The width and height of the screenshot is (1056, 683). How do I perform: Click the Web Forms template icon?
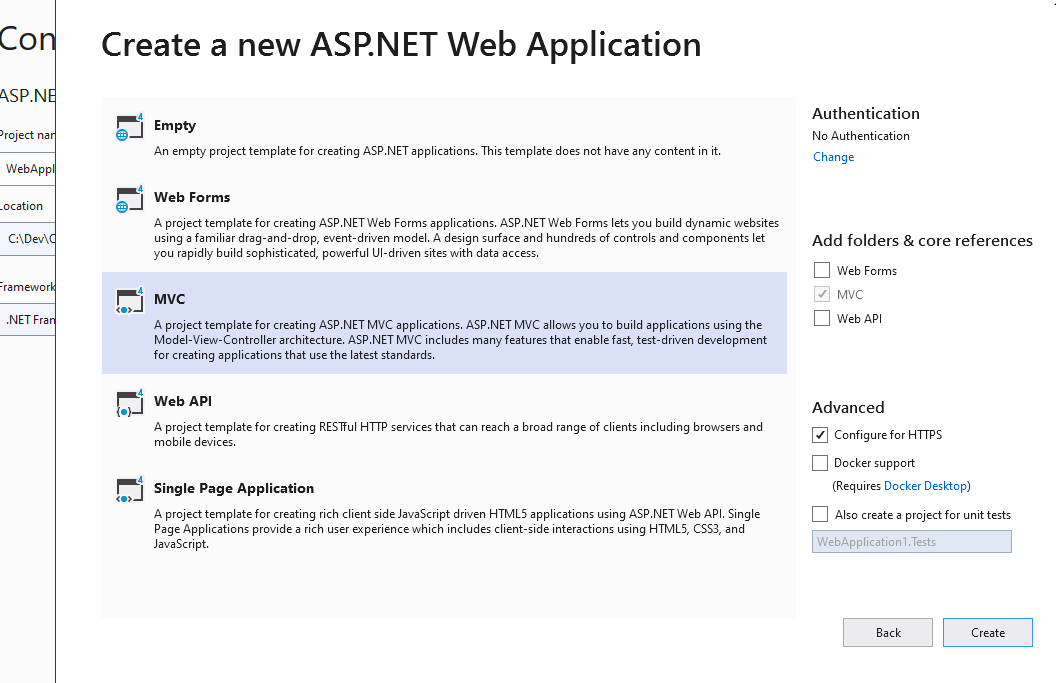(x=129, y=199)
